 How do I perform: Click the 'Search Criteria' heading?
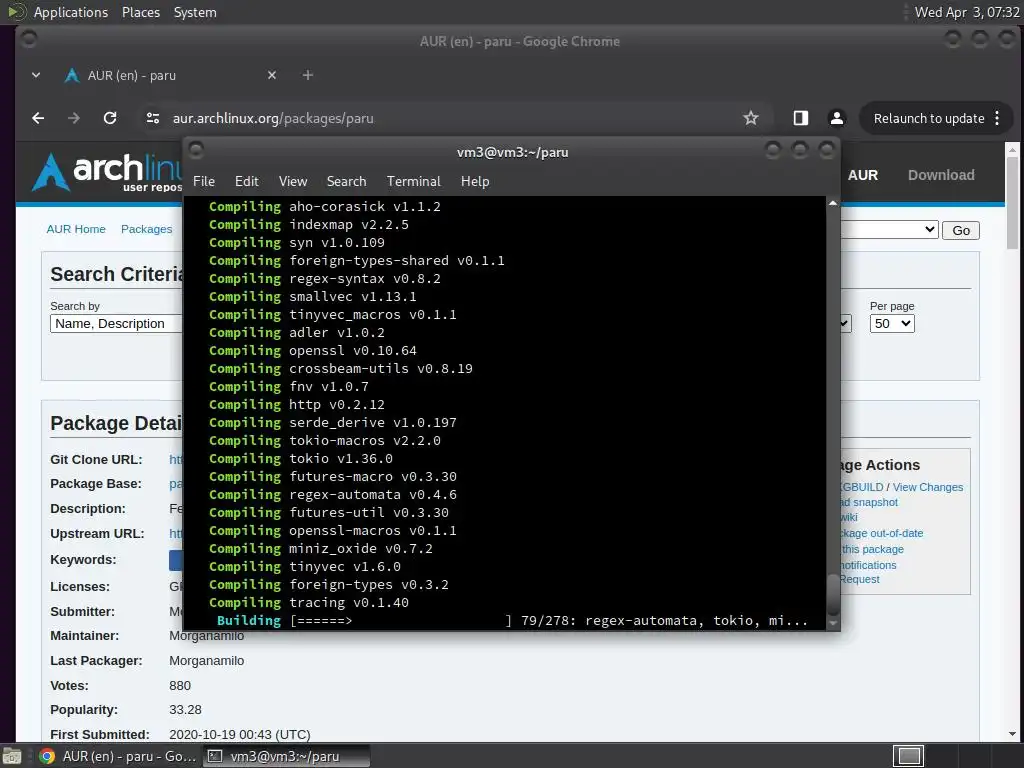(118, 274)
